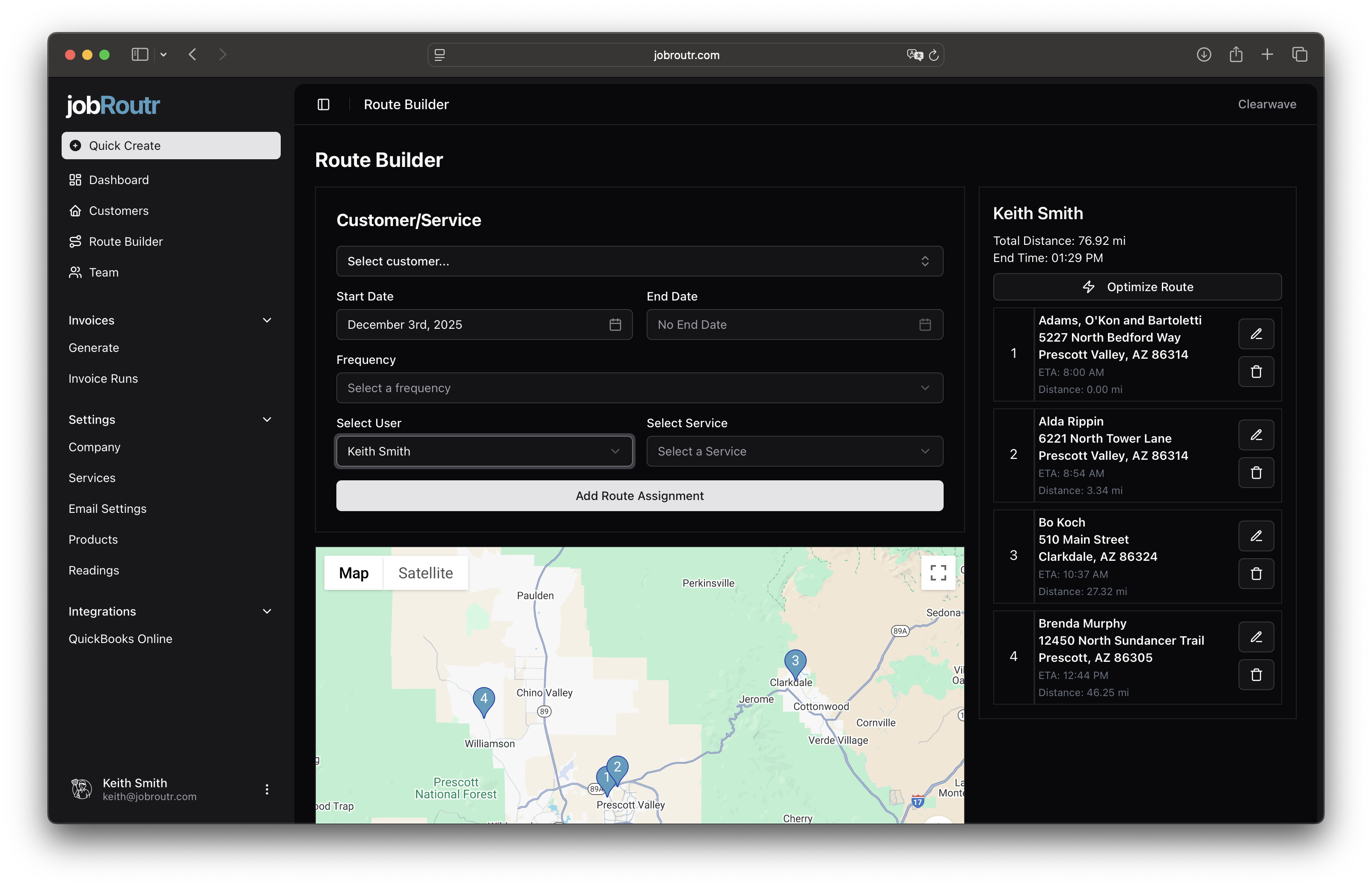Select the Map view tab
The height and width of the screenshot is (887, 1372).
click(353, 573)
